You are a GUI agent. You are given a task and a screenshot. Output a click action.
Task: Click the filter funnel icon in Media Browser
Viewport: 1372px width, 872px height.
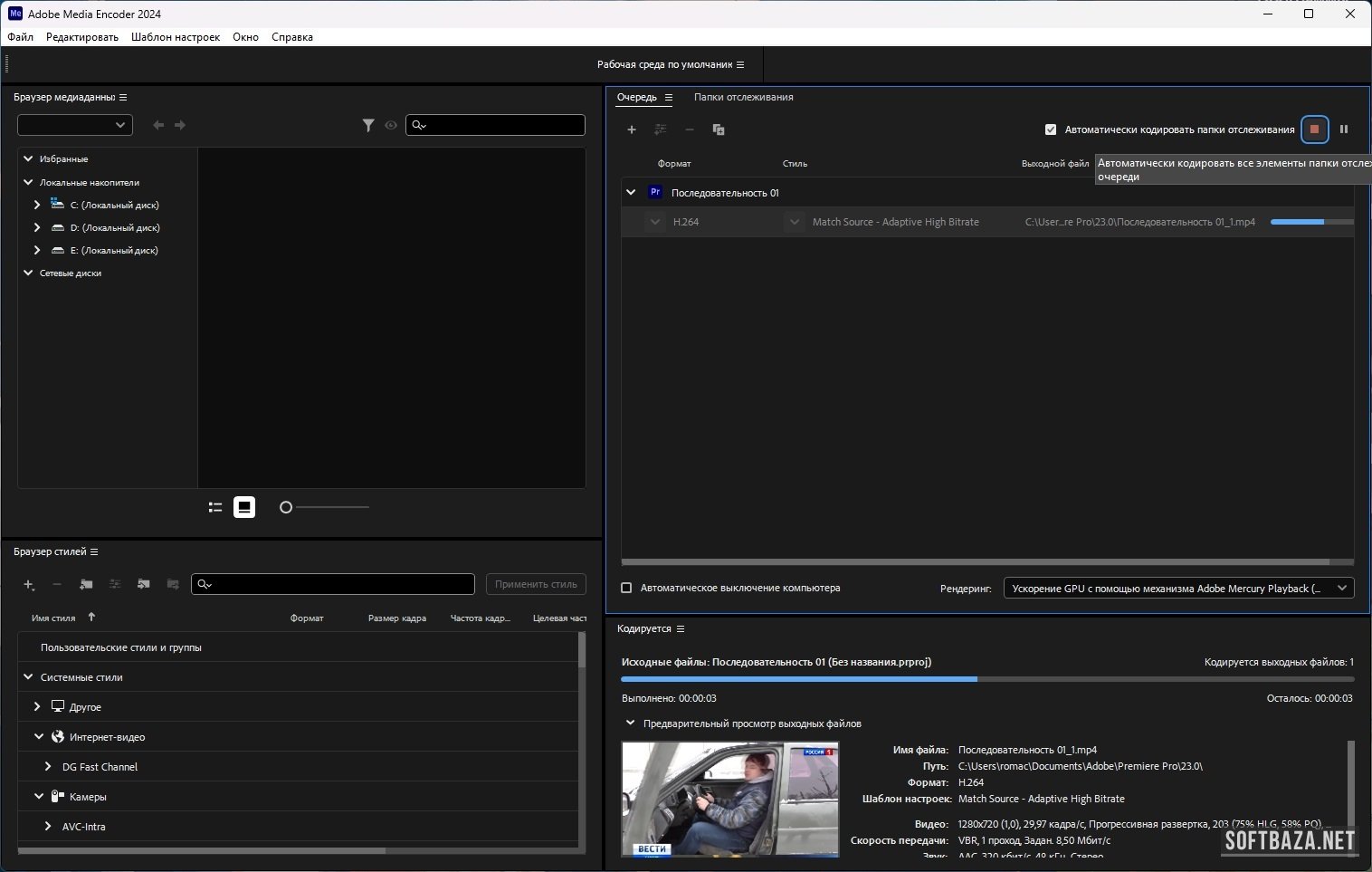tap(368, 125)
